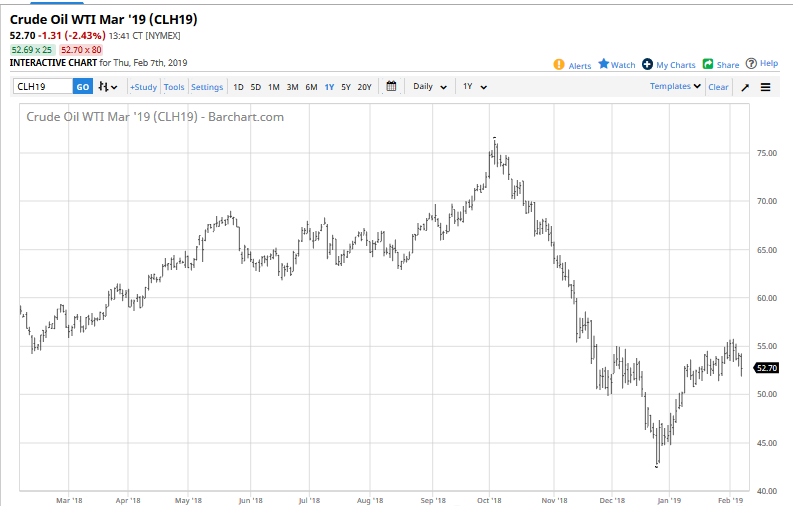
Task: Select the 6M time range
Action: pyautogui.click(x=311, y=87)
